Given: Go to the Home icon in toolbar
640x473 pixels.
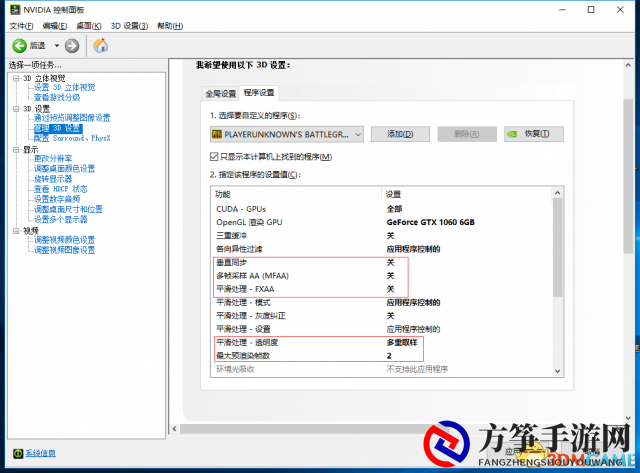Looking at the screenshot, I should point(100,45).
